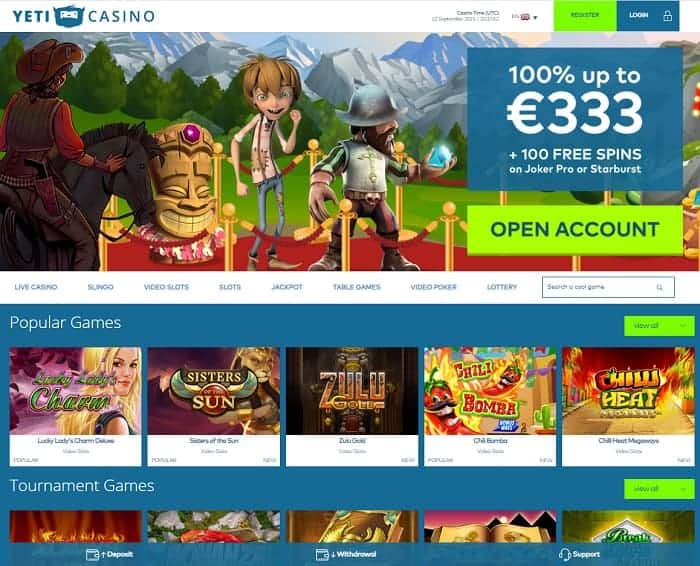This screenshot has width=700, height=566.
Task: Click the Support headset icon
Action: point(565,554)
